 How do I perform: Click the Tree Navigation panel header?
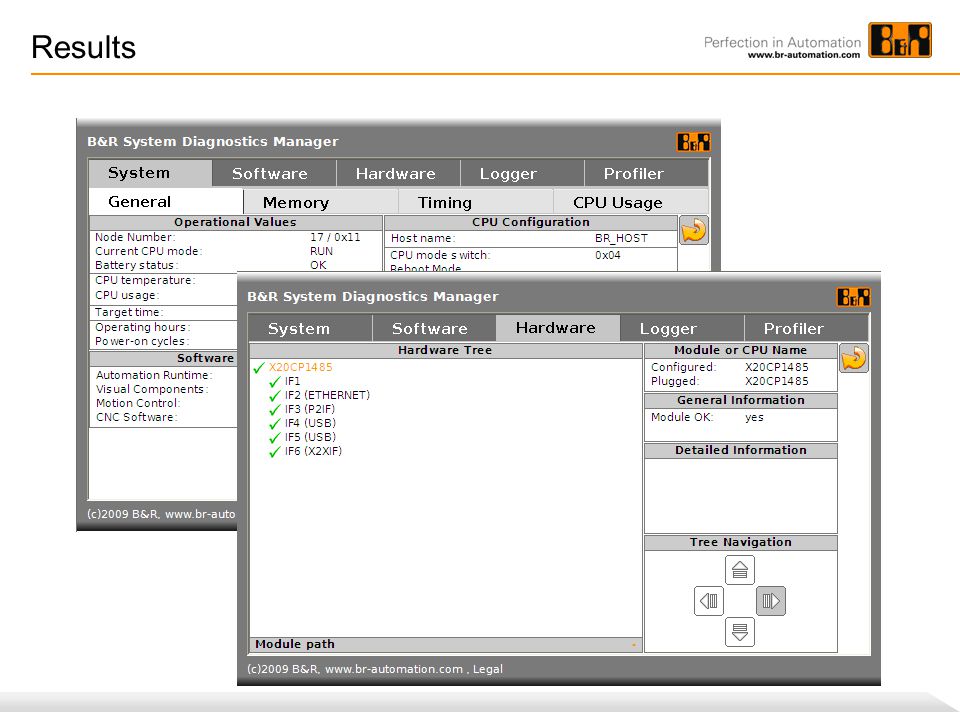pyautogui.click(x=741, y=542)
